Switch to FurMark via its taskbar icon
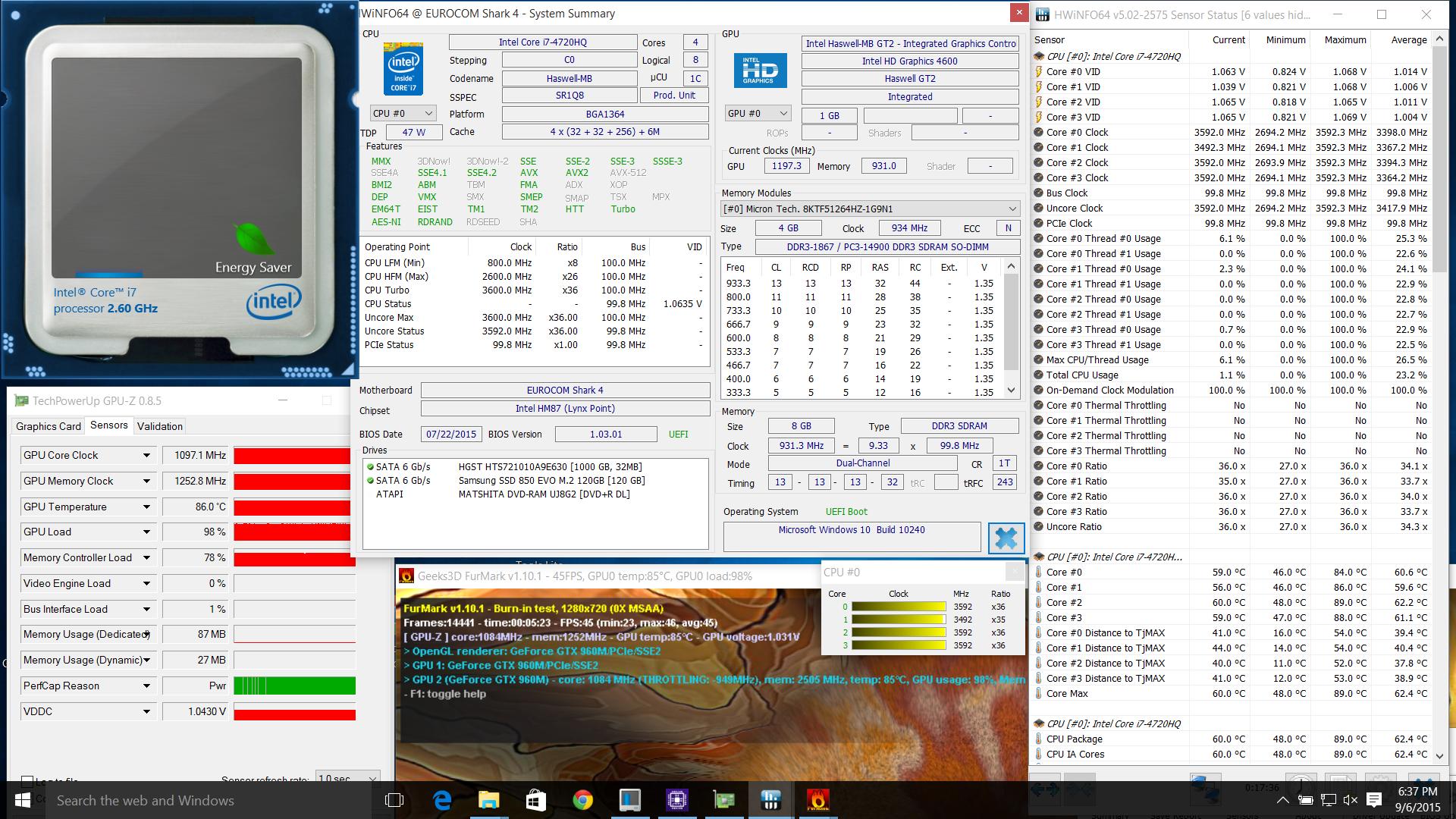 817,800
